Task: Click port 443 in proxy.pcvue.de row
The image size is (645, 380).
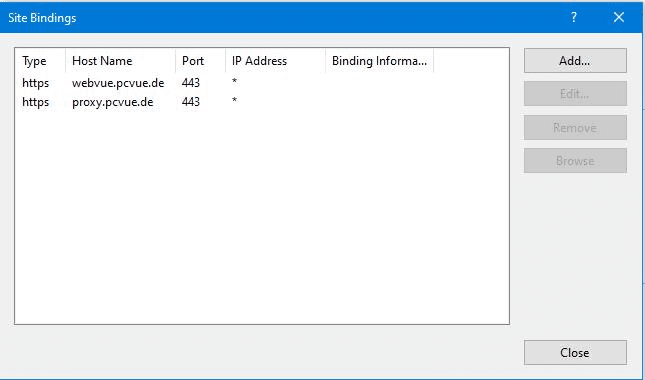Action: [x=191, y=102]
